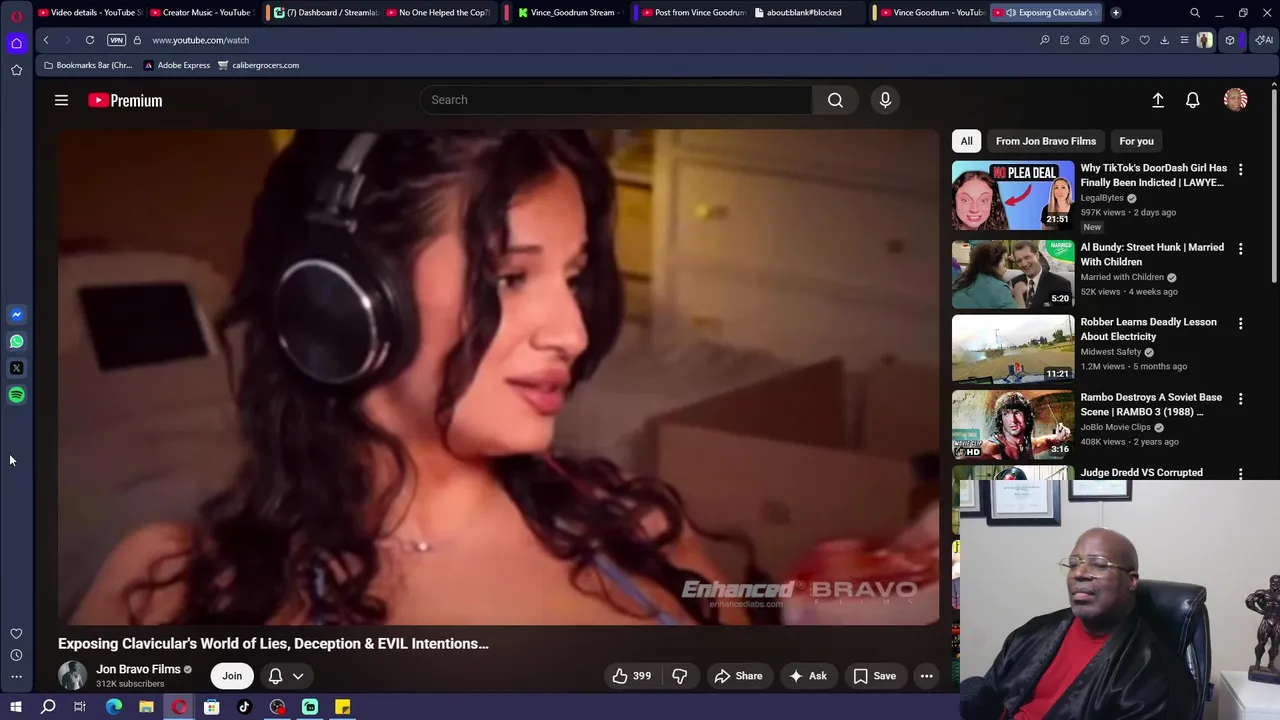Open the Adobe Express bookmark
The height and width of the screenshot is (720, 1280).
177,65
